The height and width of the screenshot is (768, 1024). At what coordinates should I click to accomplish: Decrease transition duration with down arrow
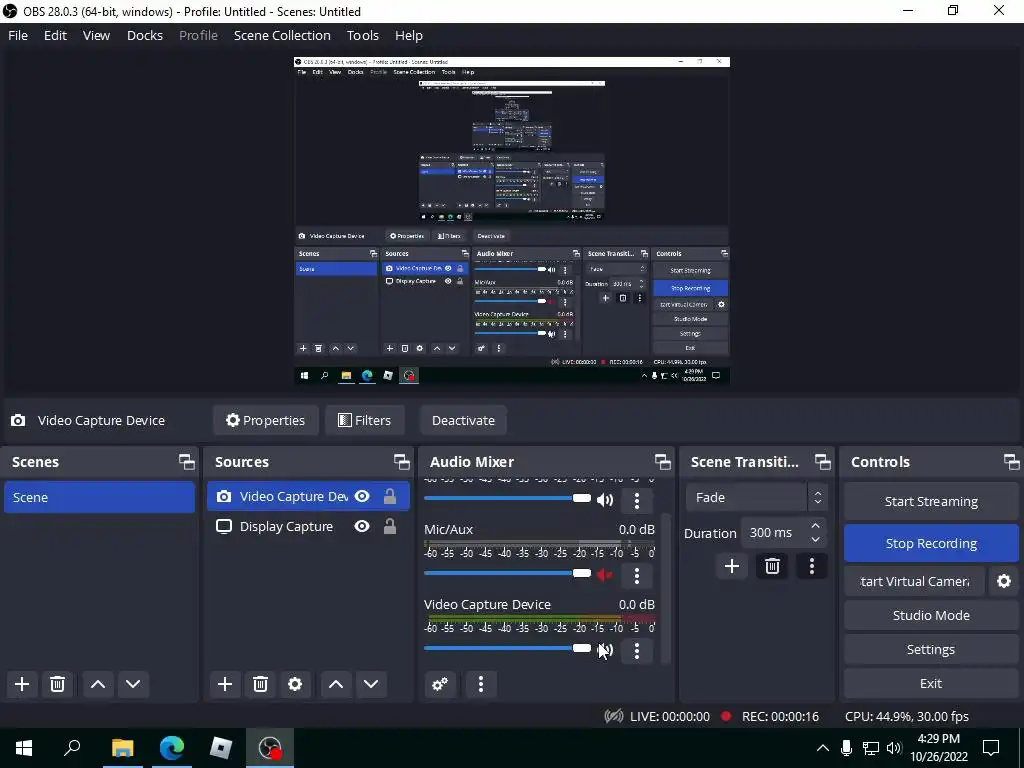coord(815,540)
